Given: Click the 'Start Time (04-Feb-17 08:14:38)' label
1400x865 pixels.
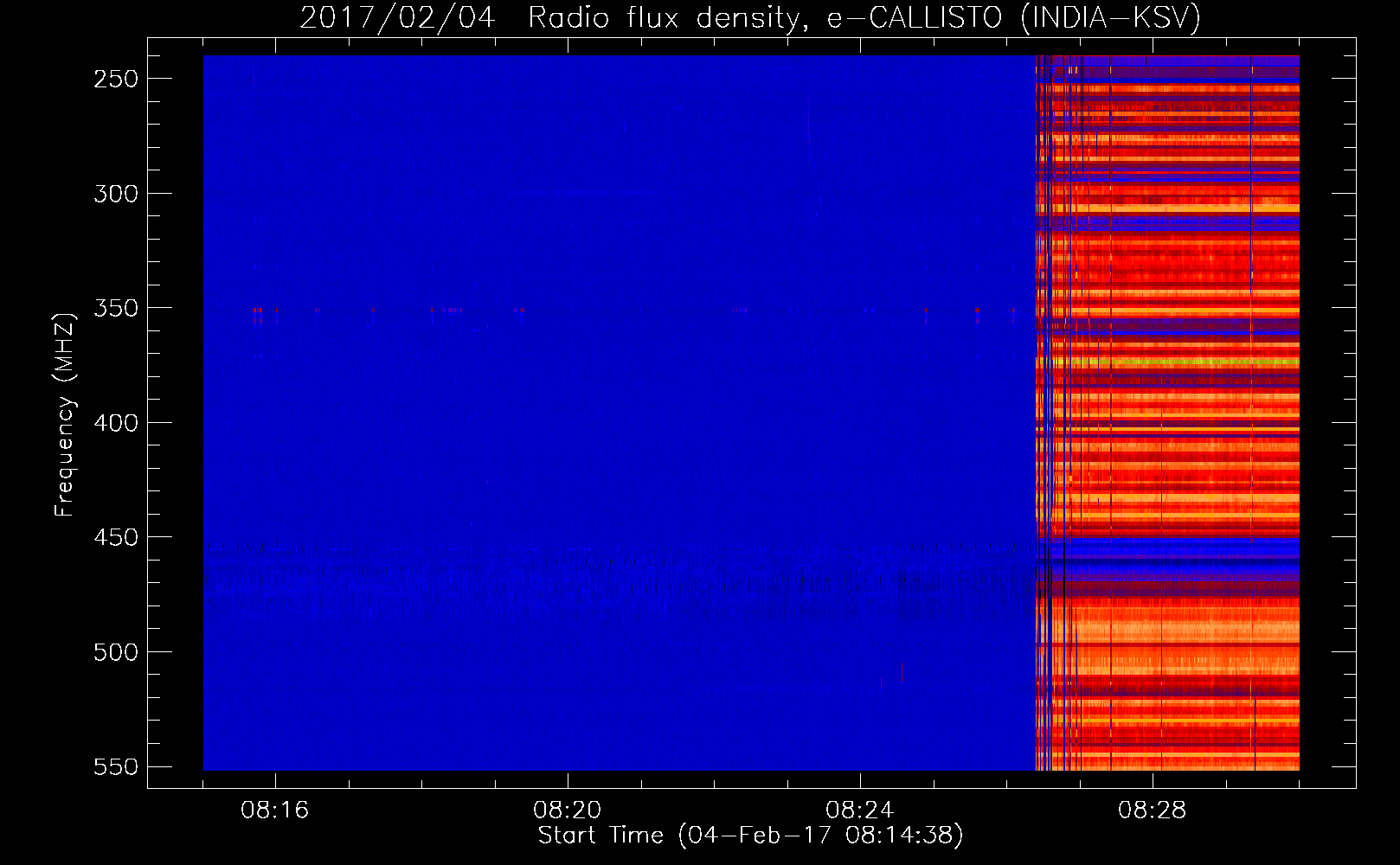Looking at the screenshot, I should point(750,836).
